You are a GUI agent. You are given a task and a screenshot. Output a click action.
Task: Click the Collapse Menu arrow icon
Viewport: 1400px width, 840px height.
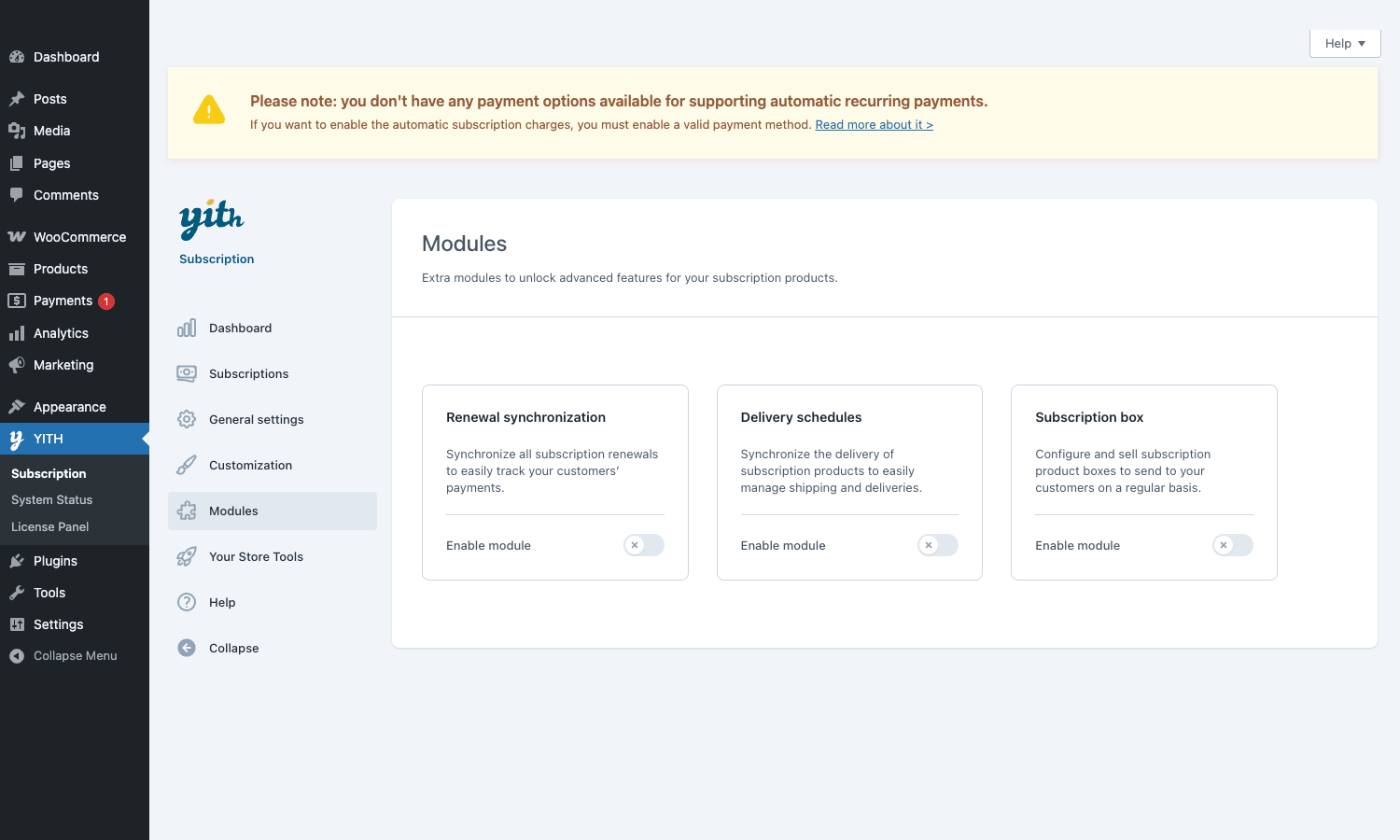click(17, 656)
